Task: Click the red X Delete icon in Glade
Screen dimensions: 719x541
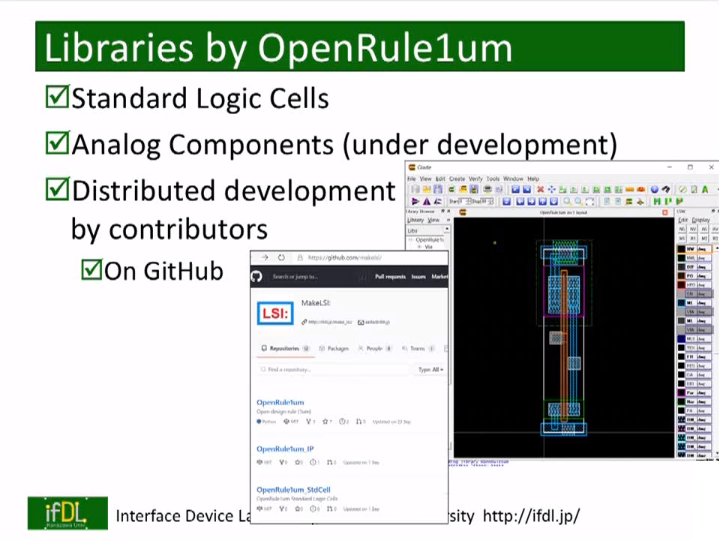Action: click(x=540, y=189)
